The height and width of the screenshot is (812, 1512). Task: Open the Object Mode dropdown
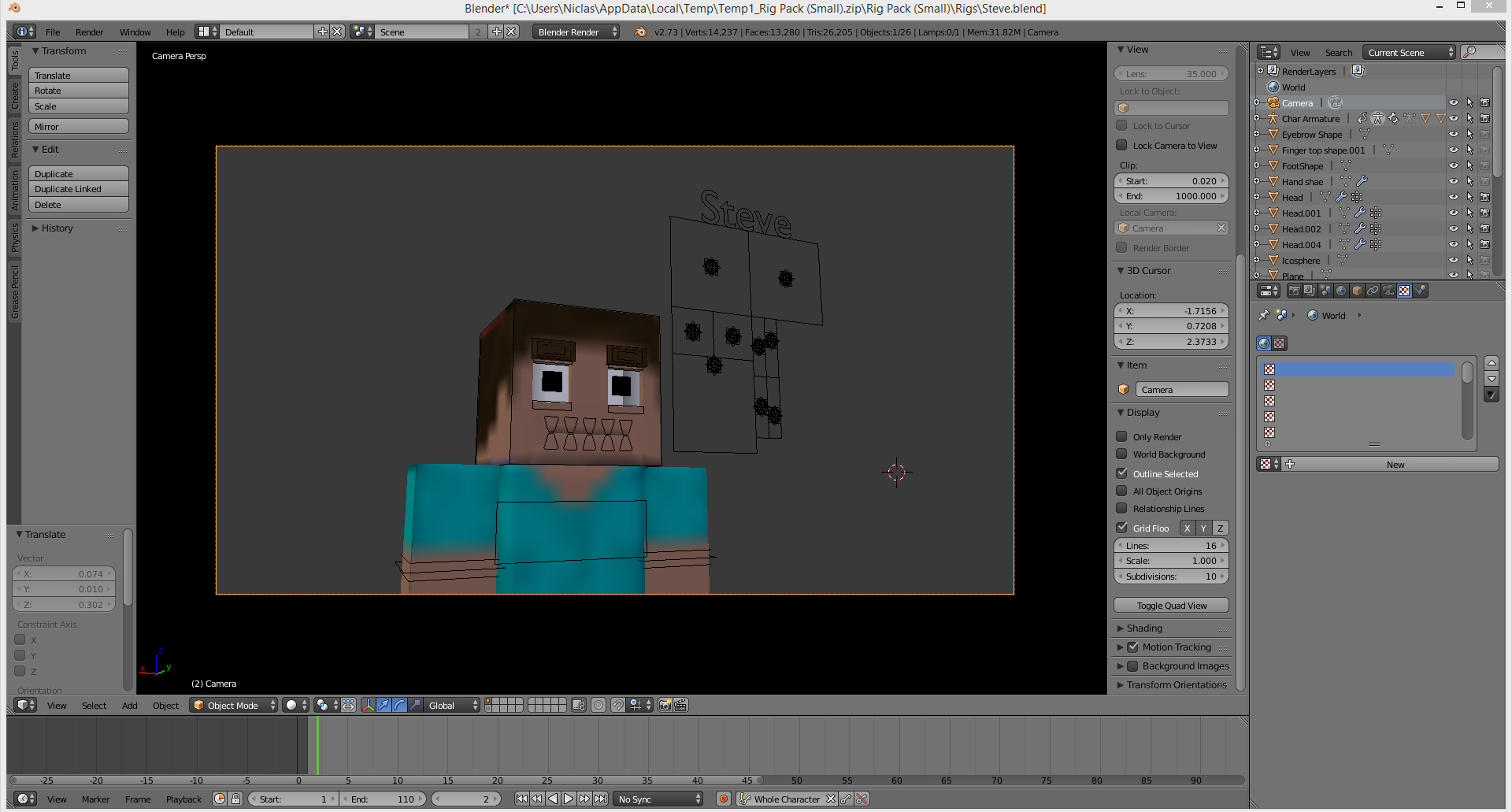235,705
